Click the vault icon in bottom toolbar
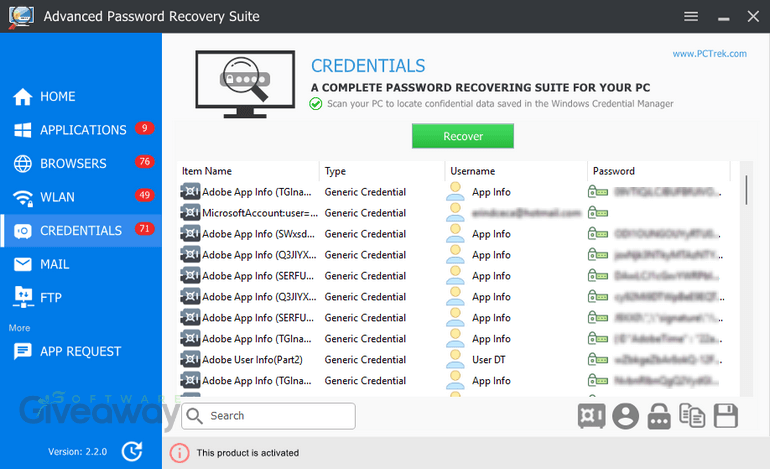Screen dimensions: 770x469 tap(591, 416)
